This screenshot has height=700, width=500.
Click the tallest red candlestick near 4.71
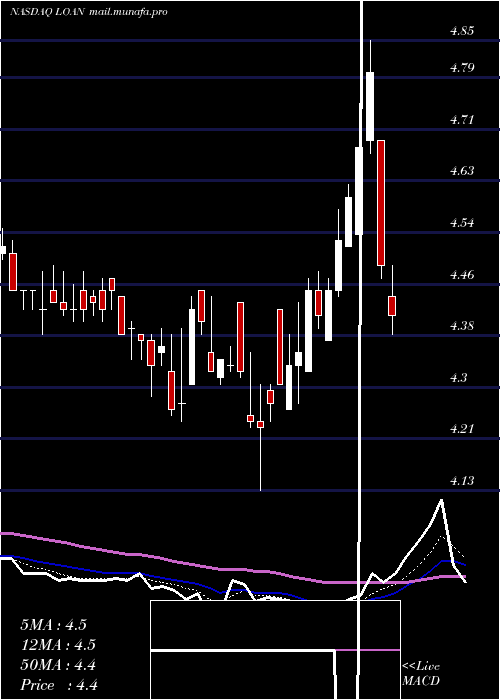coord(381,203)
